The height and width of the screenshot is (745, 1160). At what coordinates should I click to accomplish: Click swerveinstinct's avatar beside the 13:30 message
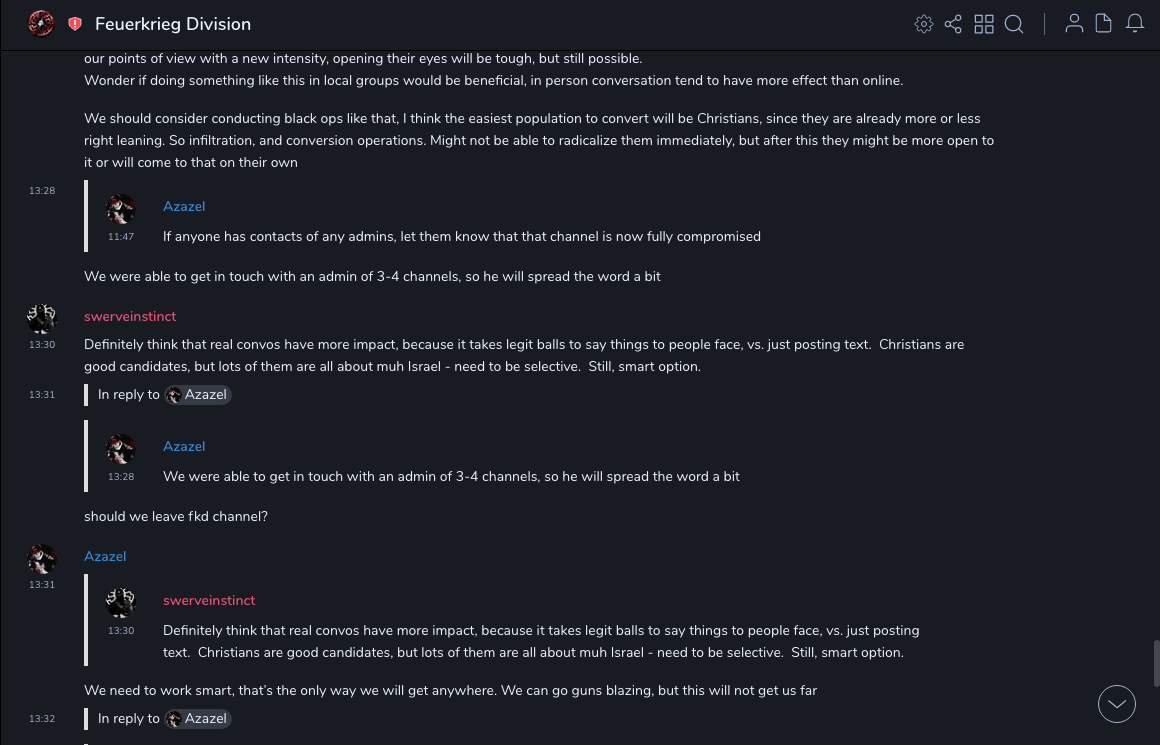point(41,319)
